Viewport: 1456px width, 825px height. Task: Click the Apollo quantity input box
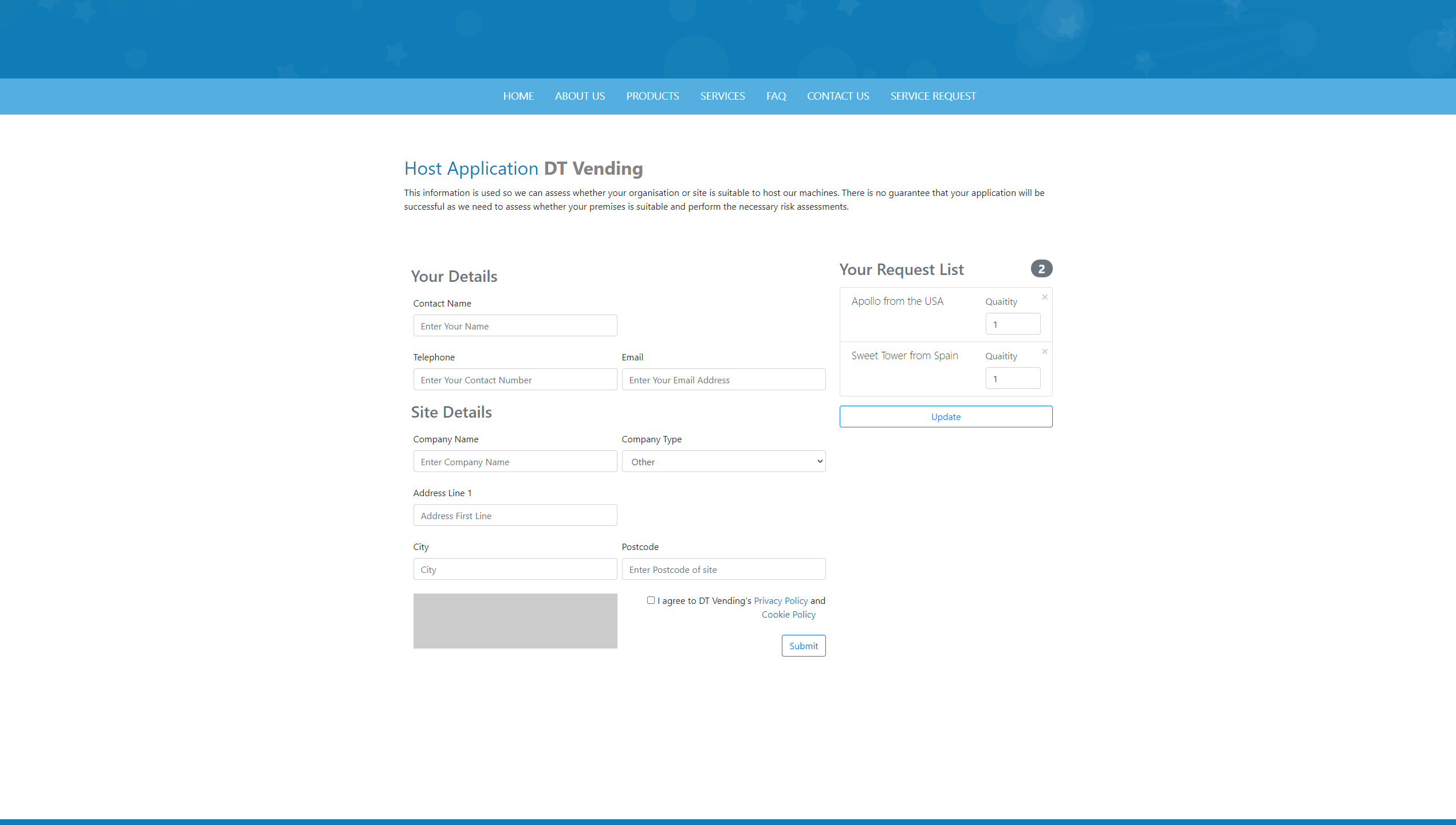pyautogui.click(x=1012, y=324)
